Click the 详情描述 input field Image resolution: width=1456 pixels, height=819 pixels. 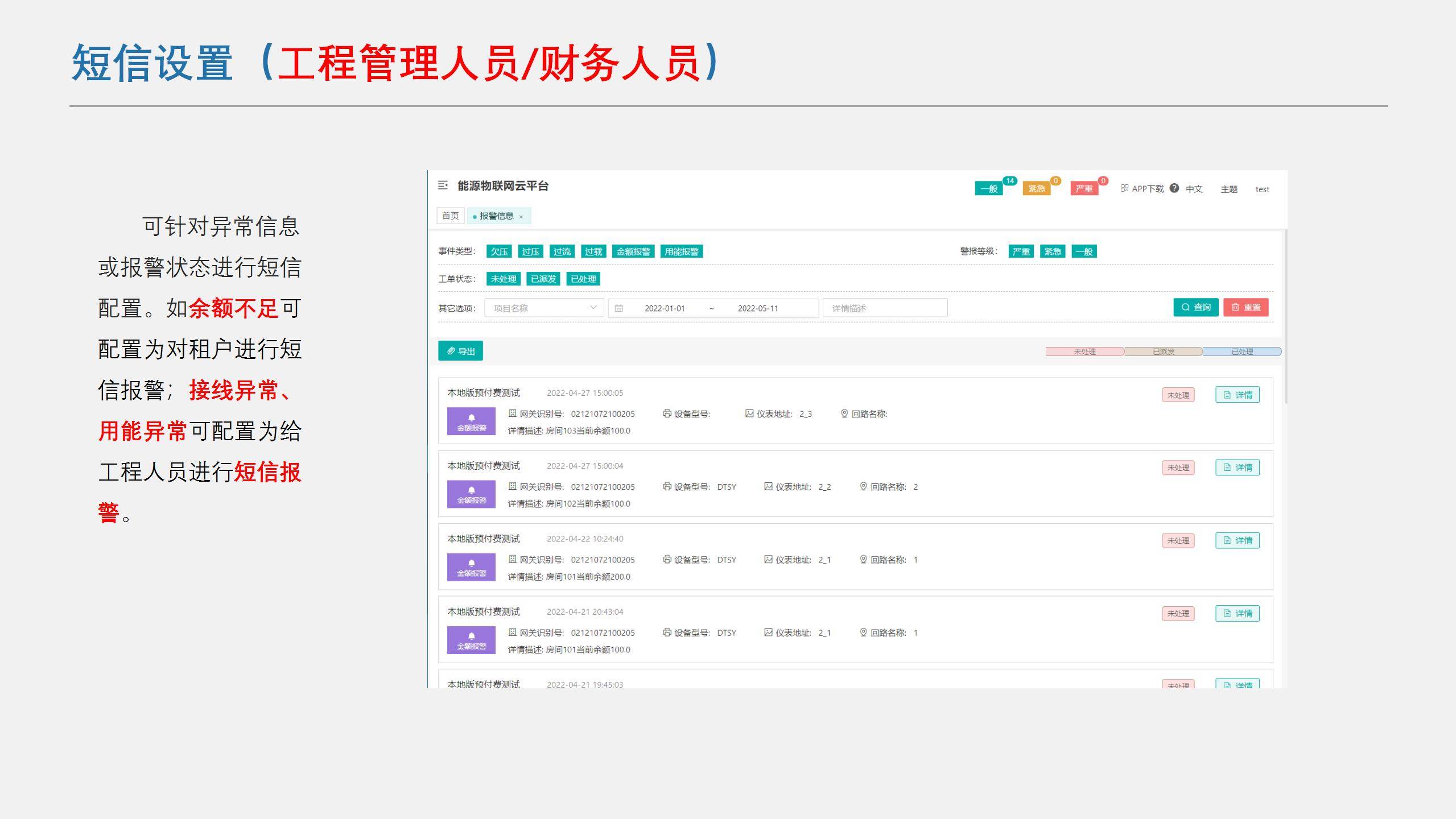click(x=885, y=308)
